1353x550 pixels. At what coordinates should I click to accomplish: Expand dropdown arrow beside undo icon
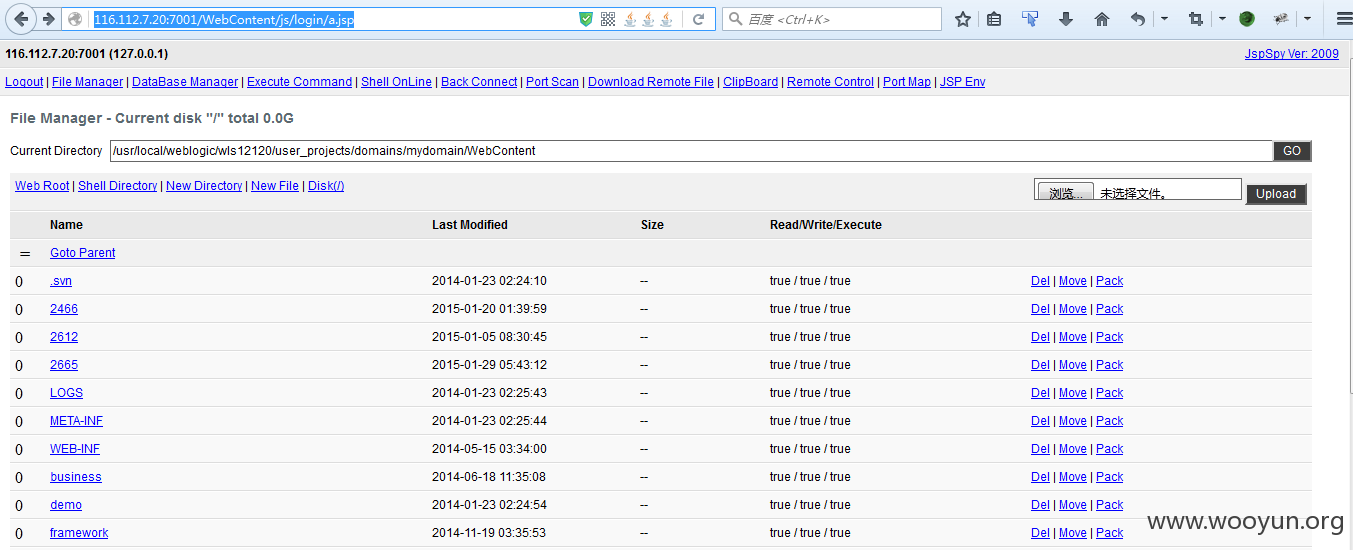click(1165, 19)
